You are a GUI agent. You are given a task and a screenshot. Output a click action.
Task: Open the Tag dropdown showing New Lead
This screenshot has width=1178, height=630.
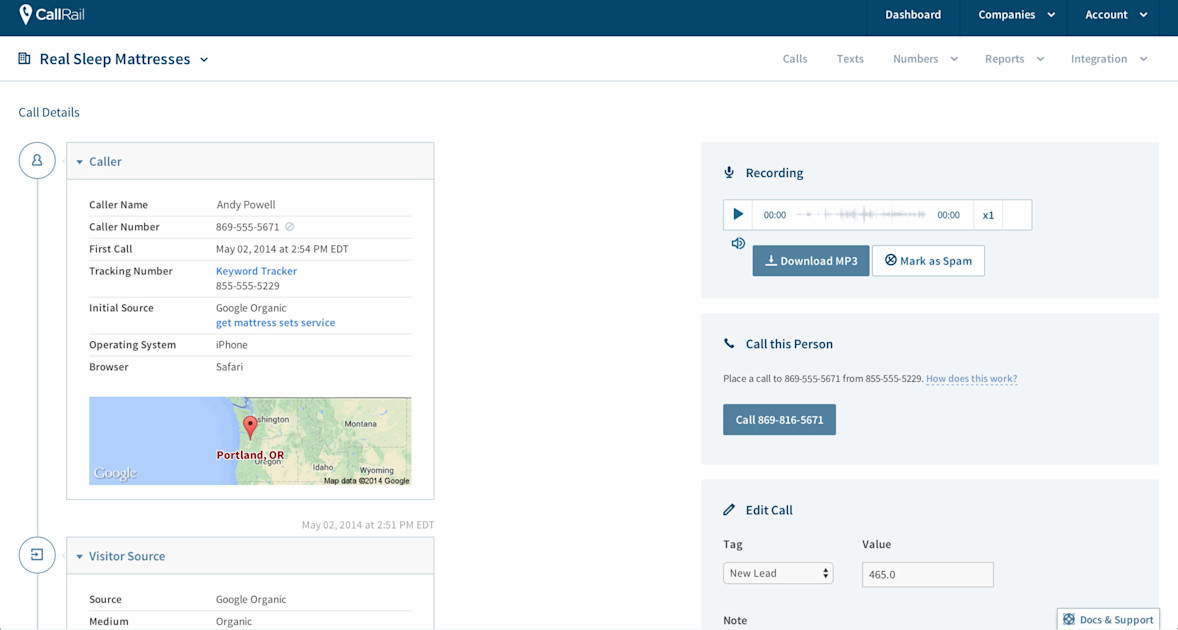[778, 573]
